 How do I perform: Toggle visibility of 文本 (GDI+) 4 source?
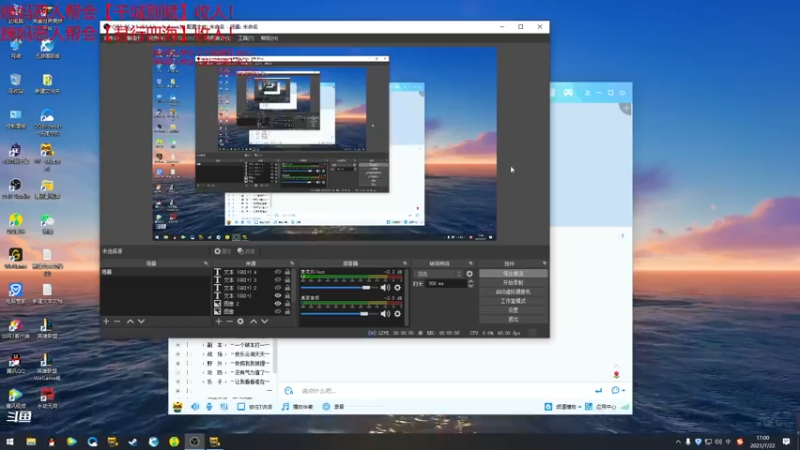pos(278,272)
